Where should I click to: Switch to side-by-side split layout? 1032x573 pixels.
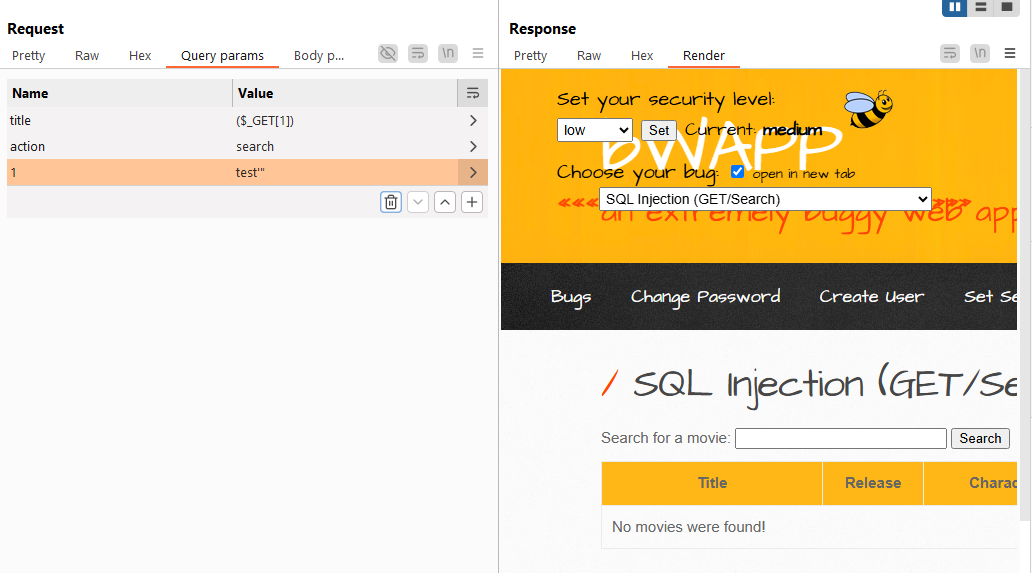click(955, 7)
